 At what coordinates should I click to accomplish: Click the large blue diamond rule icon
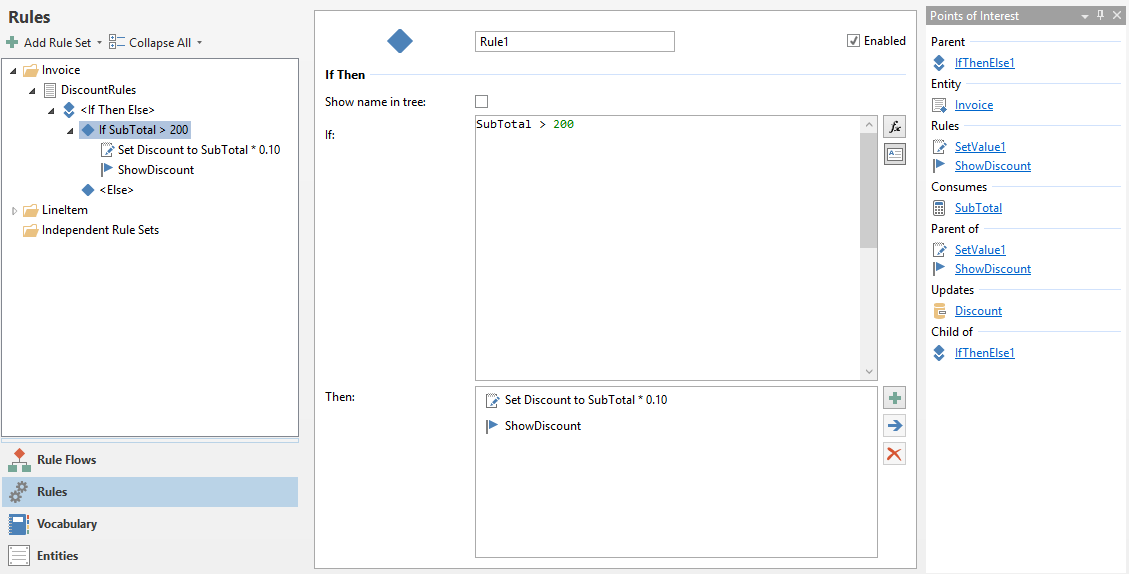pyautogui.click(x=400, y=41)
